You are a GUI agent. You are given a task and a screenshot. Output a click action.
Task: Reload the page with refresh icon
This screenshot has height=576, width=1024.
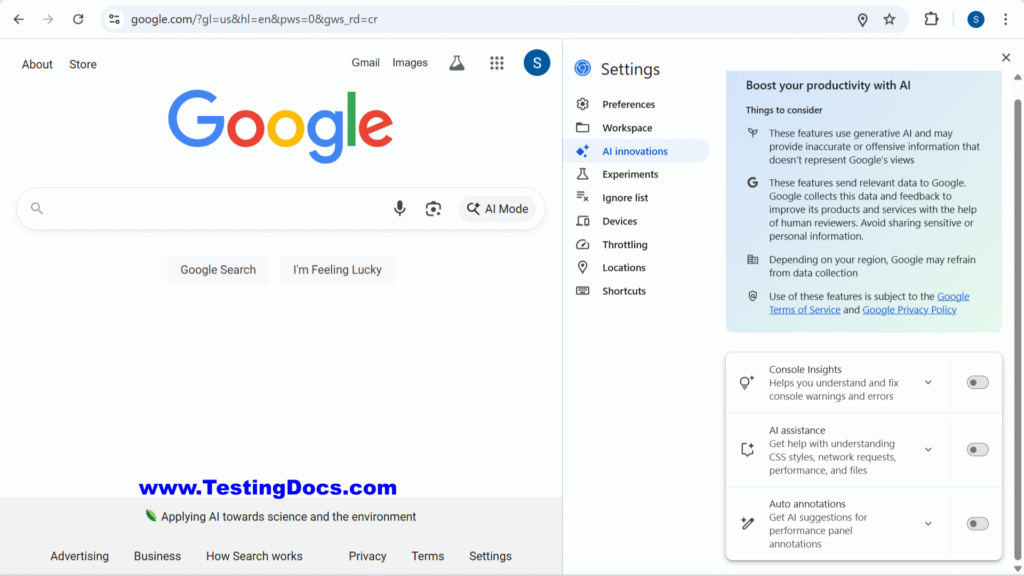pos(78,20)
